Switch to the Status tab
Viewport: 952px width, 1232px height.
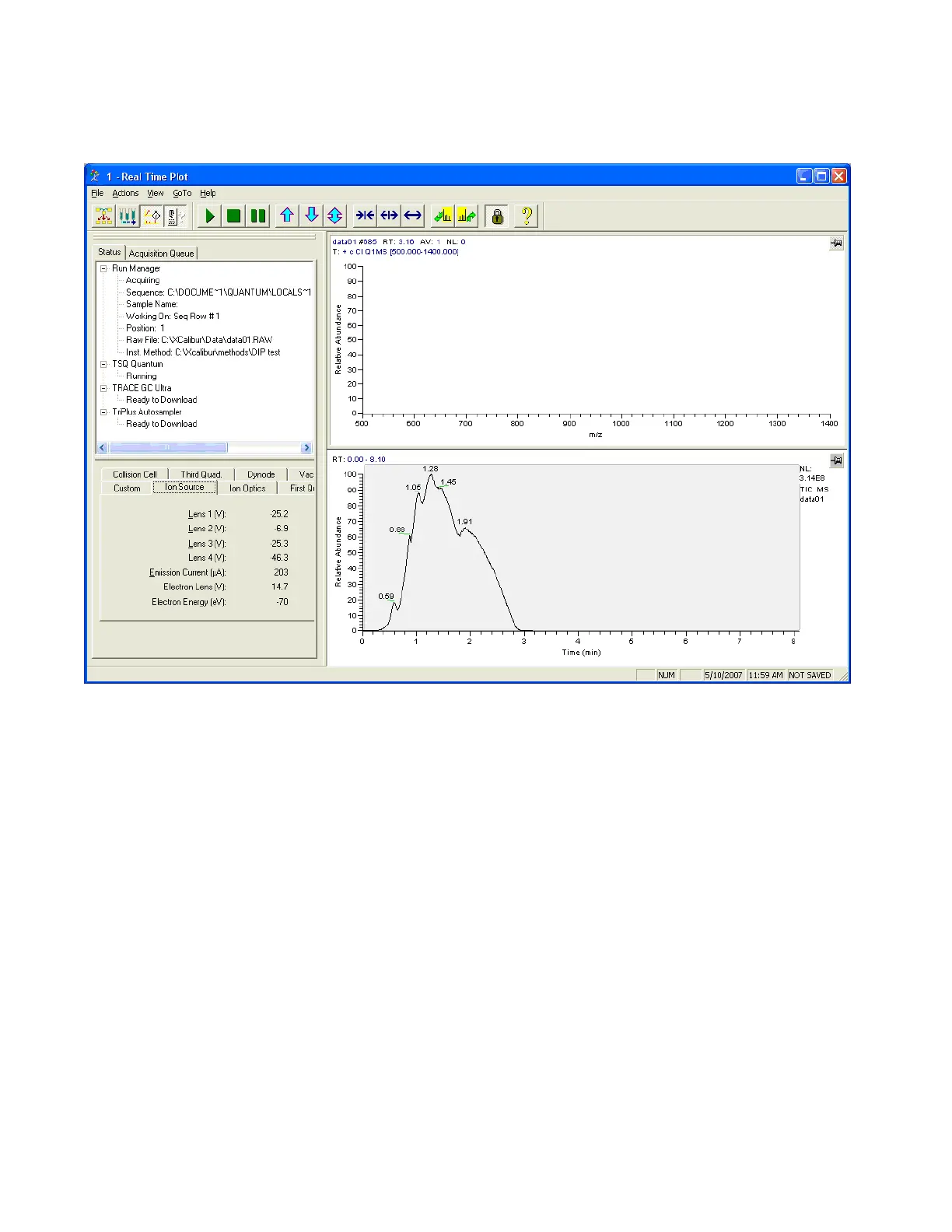tap(110, 252)
